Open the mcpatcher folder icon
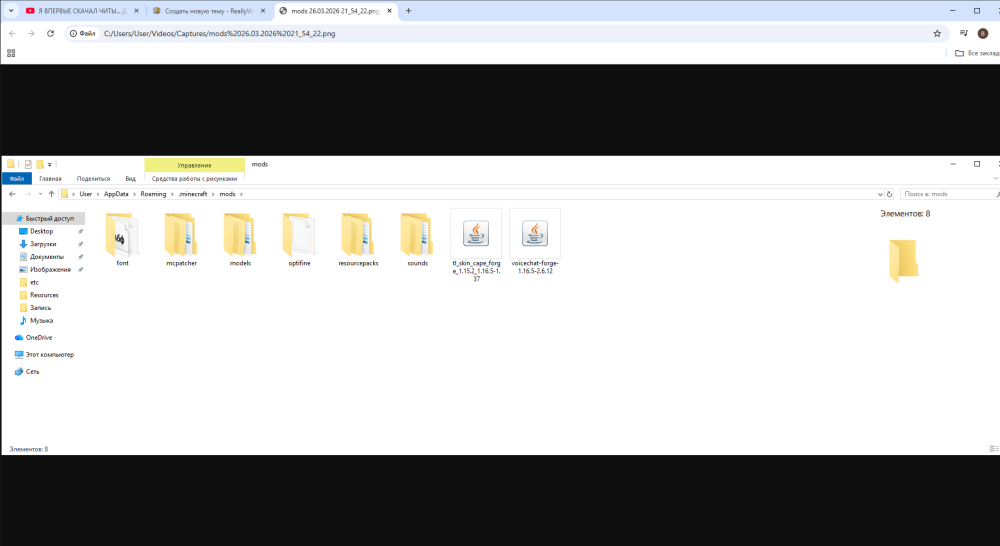 coord(181,235)
